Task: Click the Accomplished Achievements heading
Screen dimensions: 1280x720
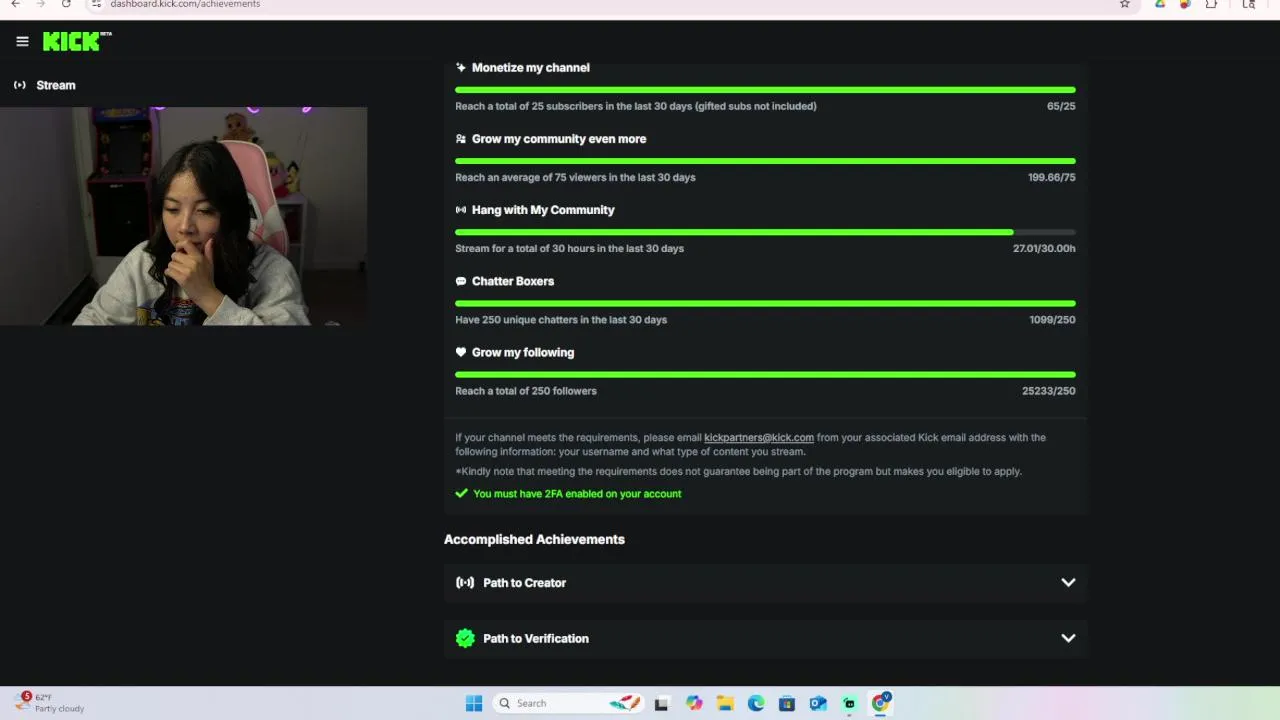Action: (534, 540)
